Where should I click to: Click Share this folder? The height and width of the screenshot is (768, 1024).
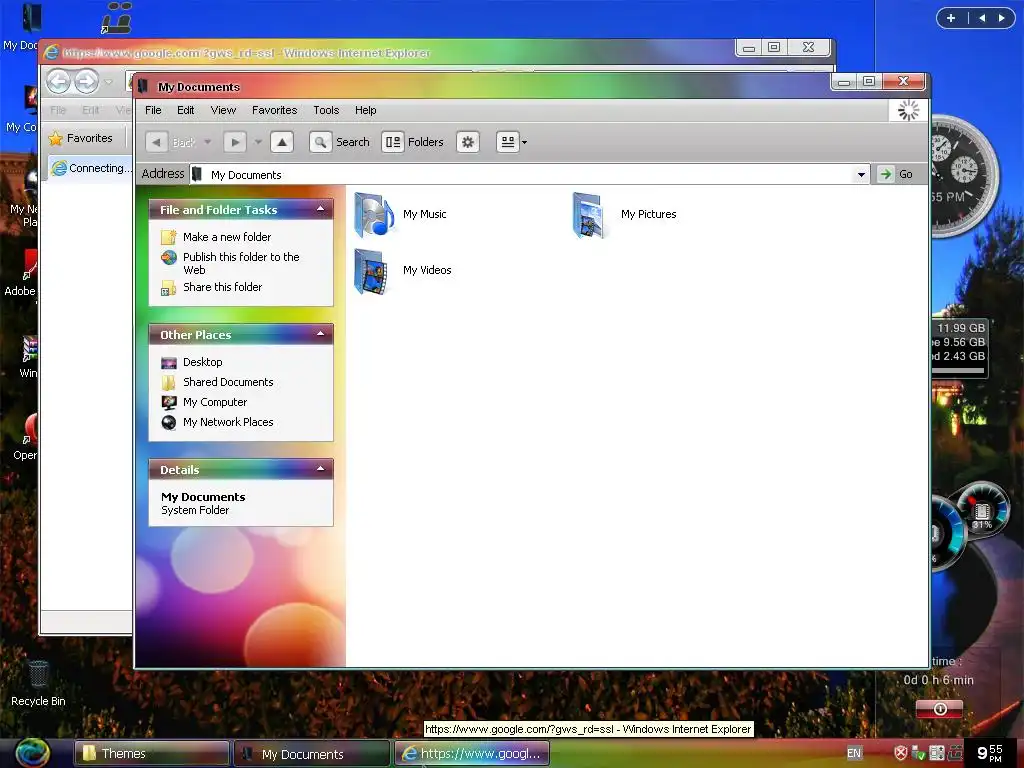pos(222,287)
